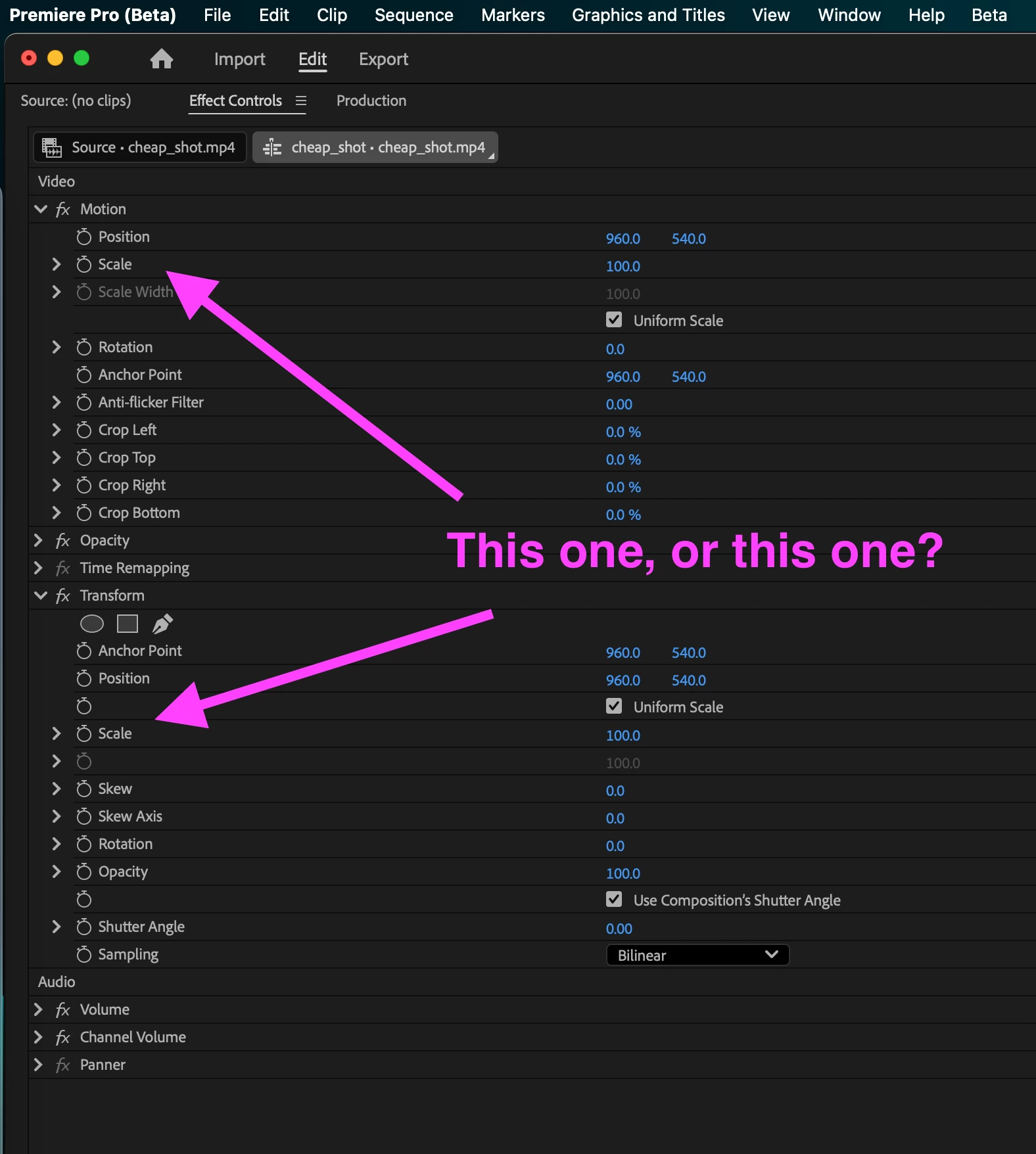Toggle Motion Position stopwatch animation
The width and height of the screenshot is (1036, 1154).
pos(83,237)
